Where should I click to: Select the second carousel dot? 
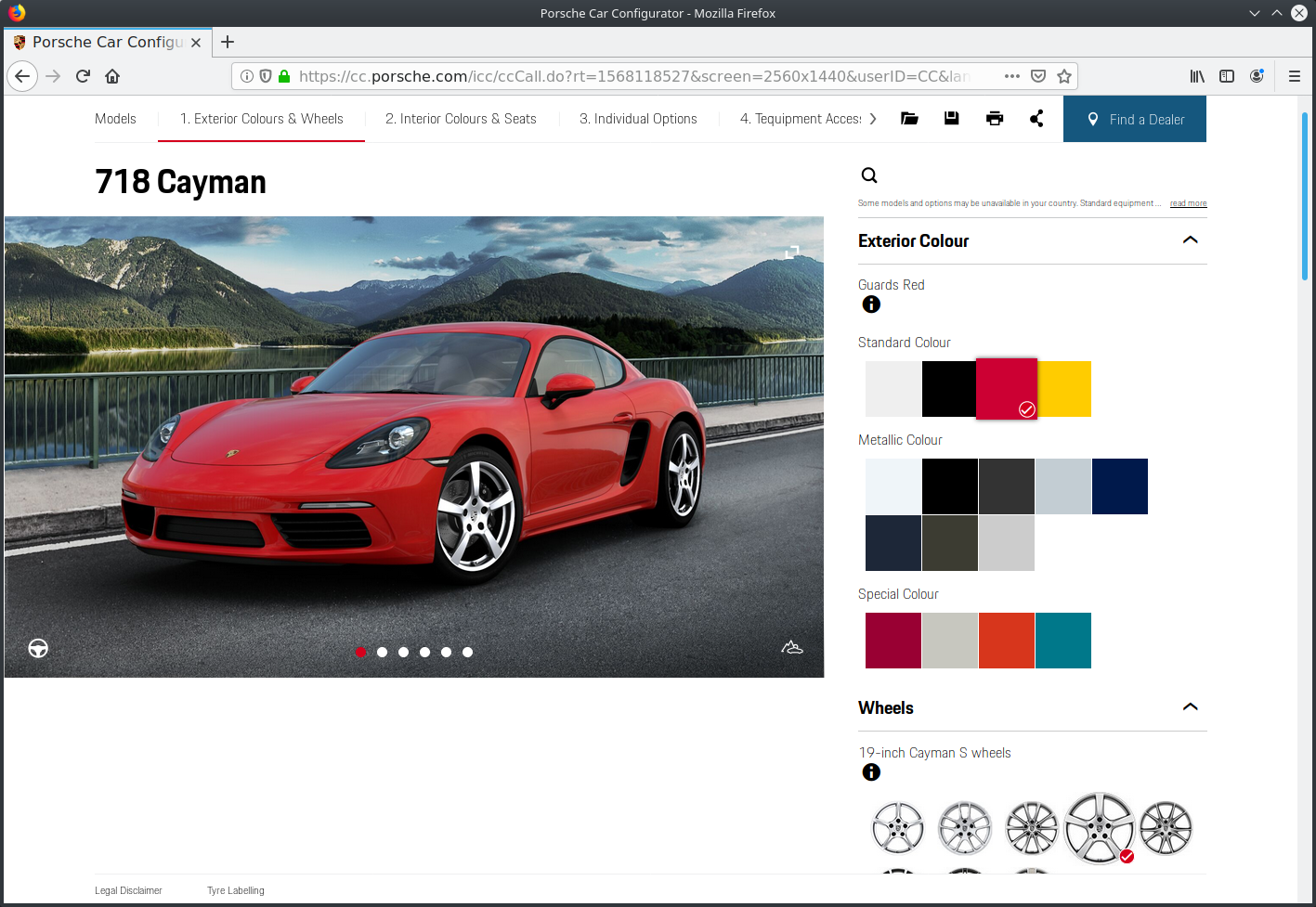(382, 652)
